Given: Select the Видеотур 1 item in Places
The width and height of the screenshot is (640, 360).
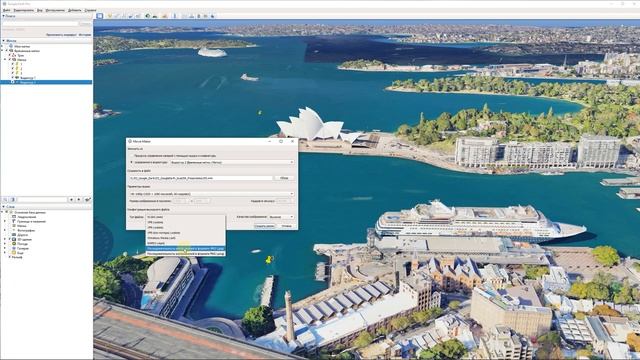Looking at the screenshot, I should click(28, 78).
